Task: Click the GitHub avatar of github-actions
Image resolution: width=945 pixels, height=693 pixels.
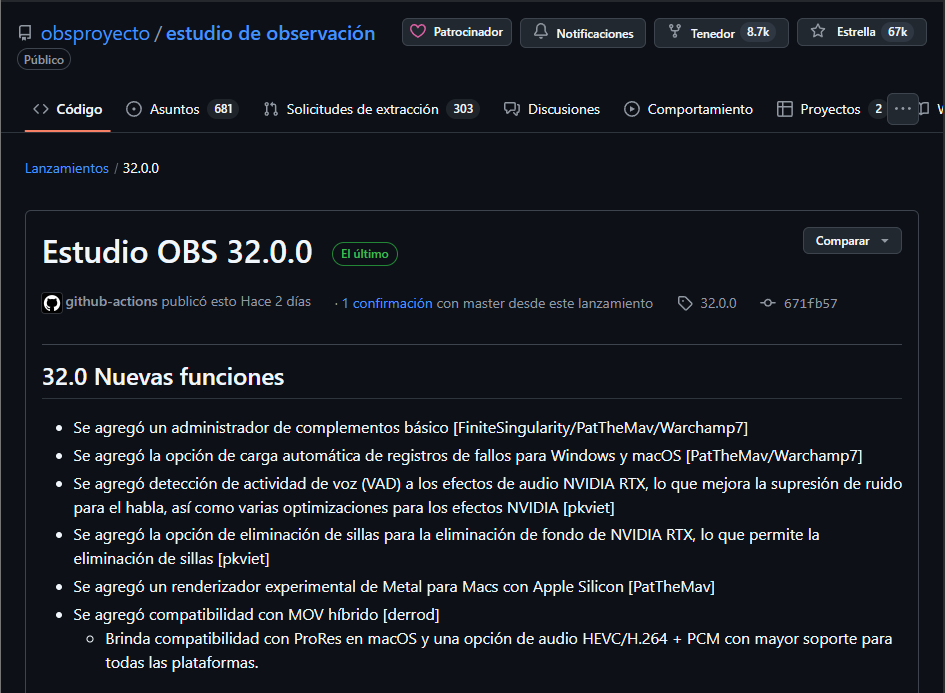Action: pyautogui.click(x=52, y=303)
